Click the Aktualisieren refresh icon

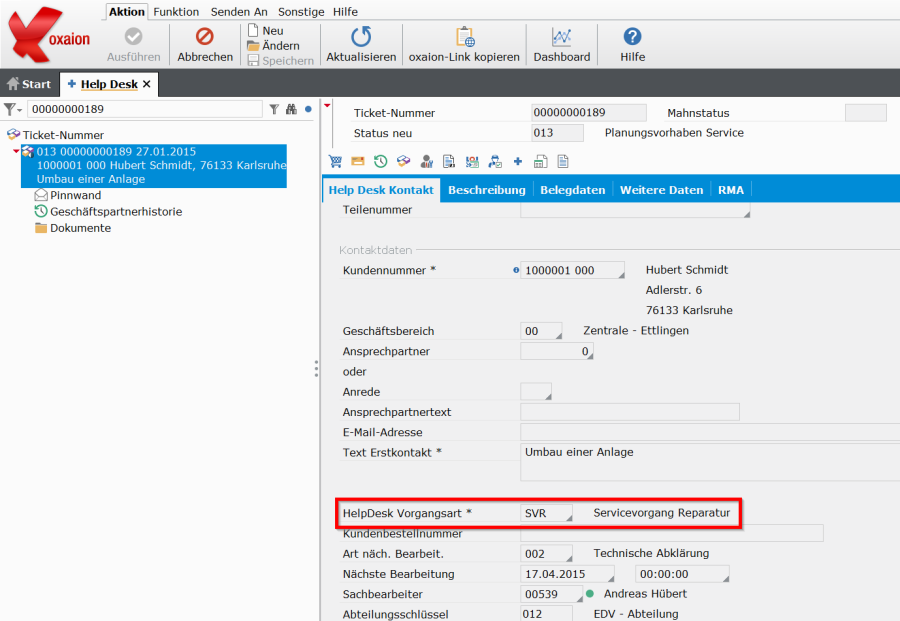[x=361, y=37]
